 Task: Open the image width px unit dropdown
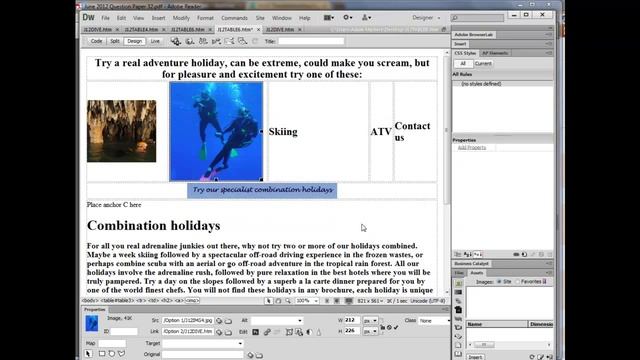[x=371, y=321]
